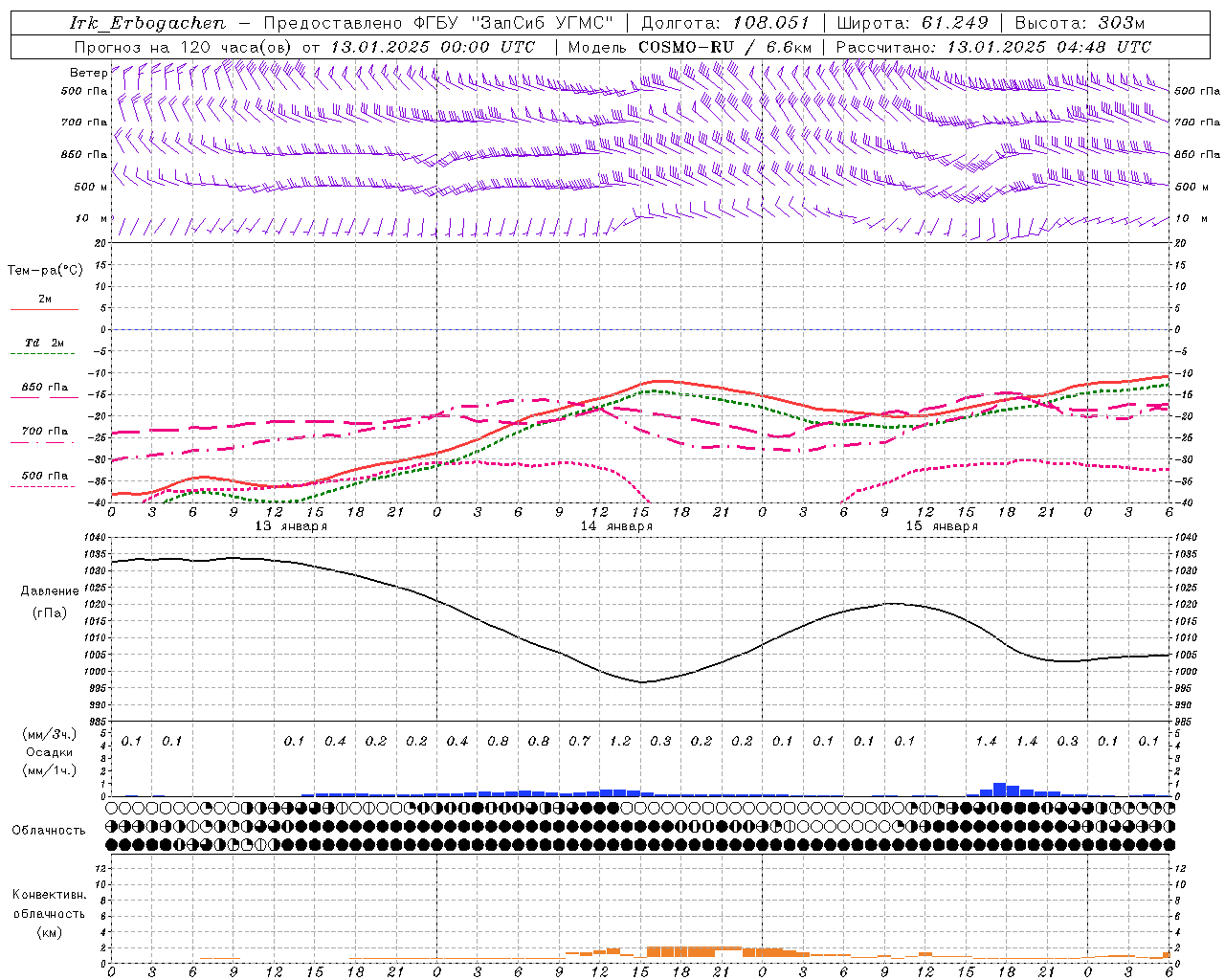Image resolution: width=1225 pixels, height=980 pixels.
Task: Click the date label '13 января'
Action: 291,526
